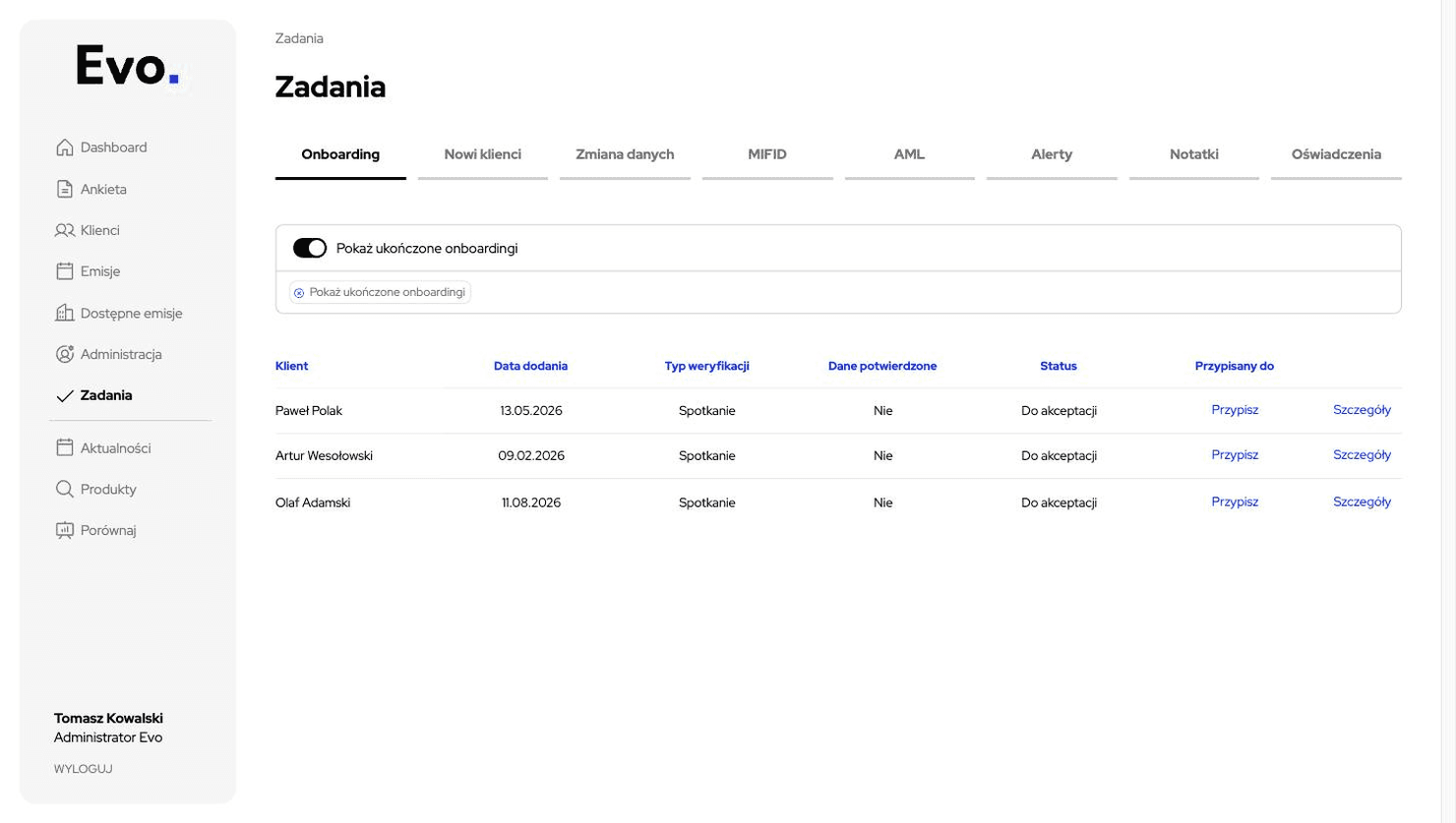Click date 13.05.2026 cell
1456x823 pixels.
pyautogui.click(x=531, y=411)
